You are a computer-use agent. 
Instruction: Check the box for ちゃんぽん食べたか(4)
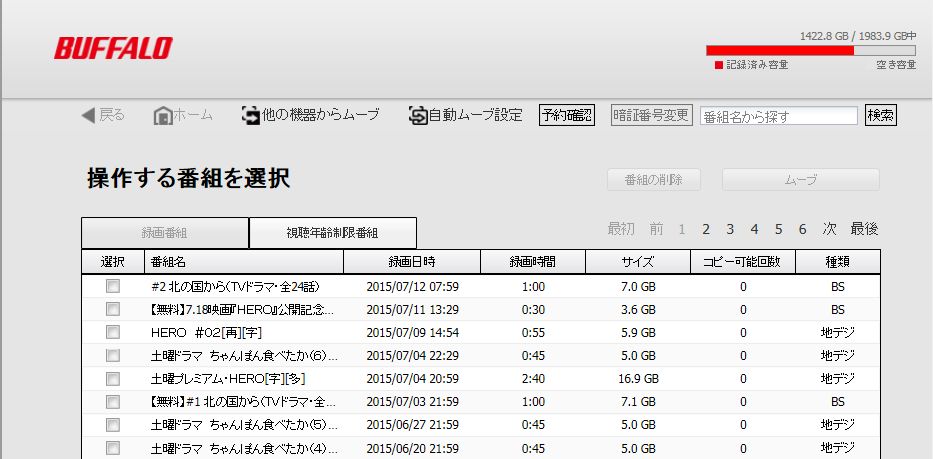point(113,448)
